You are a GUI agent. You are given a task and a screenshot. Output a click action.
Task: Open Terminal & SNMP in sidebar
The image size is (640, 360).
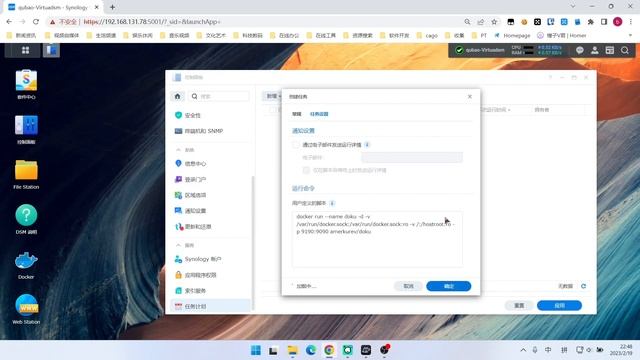point(211,131)
